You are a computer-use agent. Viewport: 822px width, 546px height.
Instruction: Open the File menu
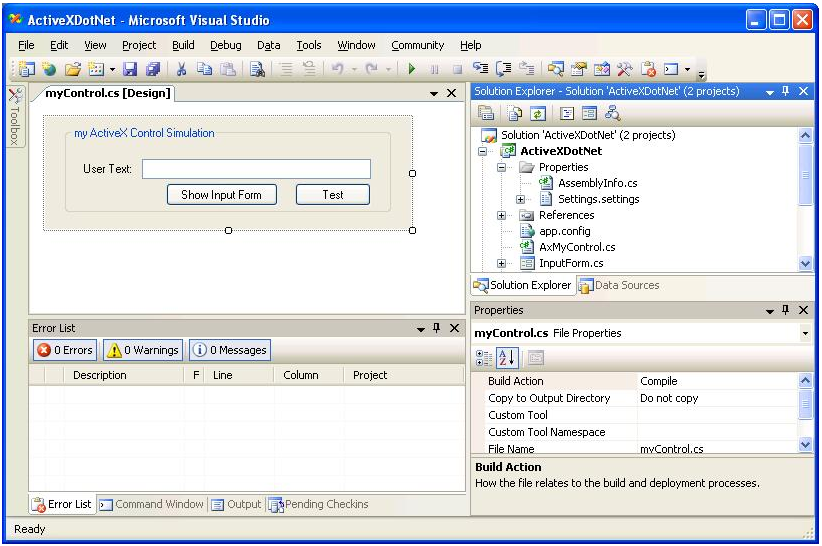[x=26, y=46]
